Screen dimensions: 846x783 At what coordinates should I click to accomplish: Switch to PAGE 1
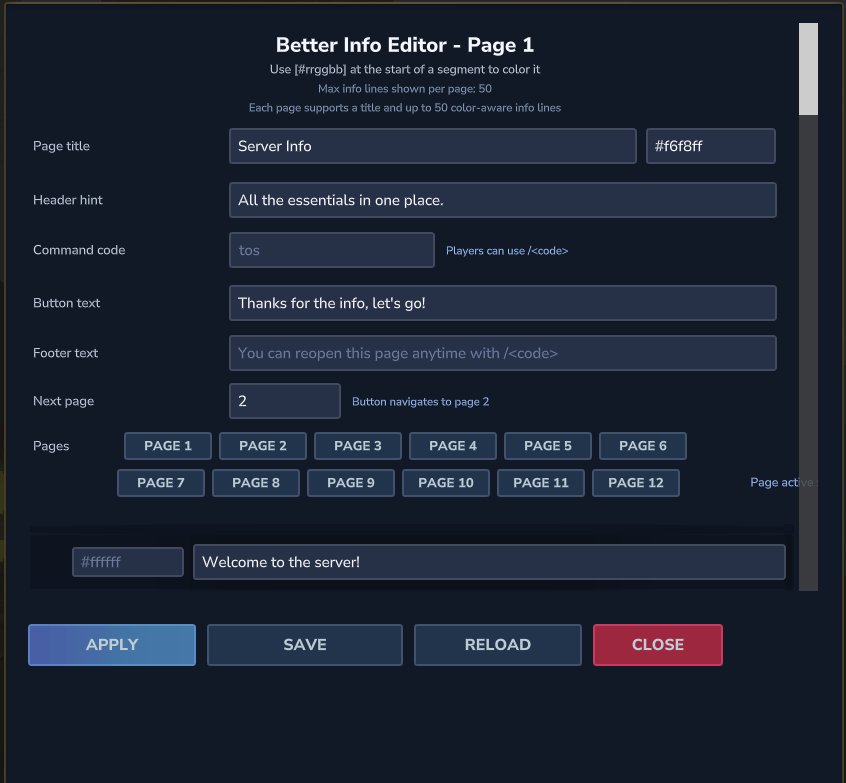coord(168,446)
